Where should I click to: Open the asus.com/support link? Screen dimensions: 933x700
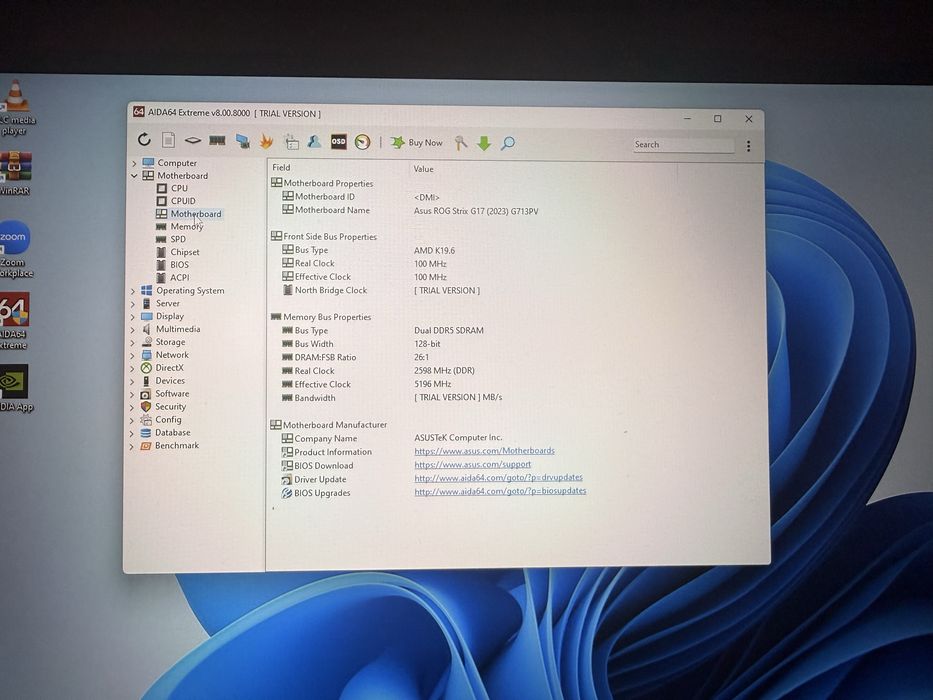[472, 465]
